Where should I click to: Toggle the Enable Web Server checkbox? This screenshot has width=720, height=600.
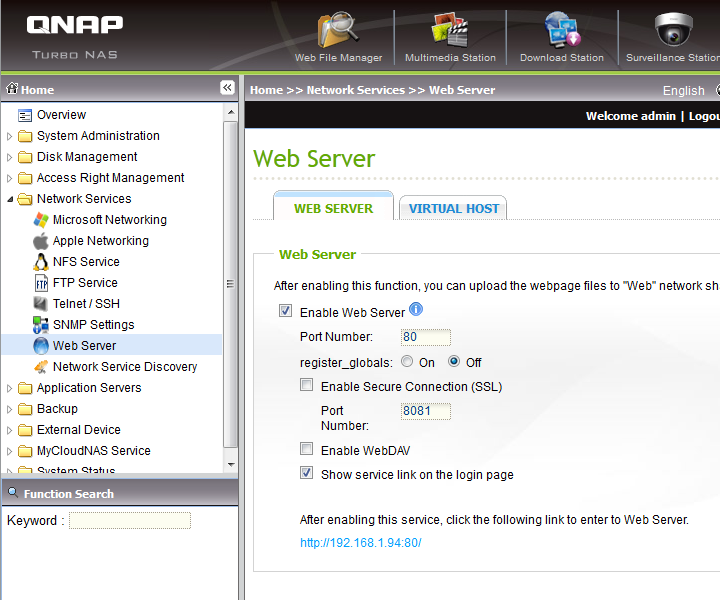pyautogui.click(x=286, y=312)
